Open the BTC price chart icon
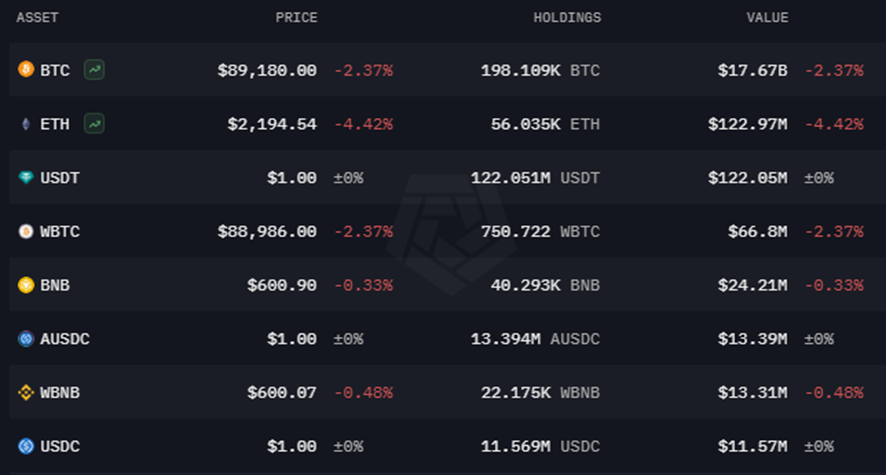 point(94,70)
